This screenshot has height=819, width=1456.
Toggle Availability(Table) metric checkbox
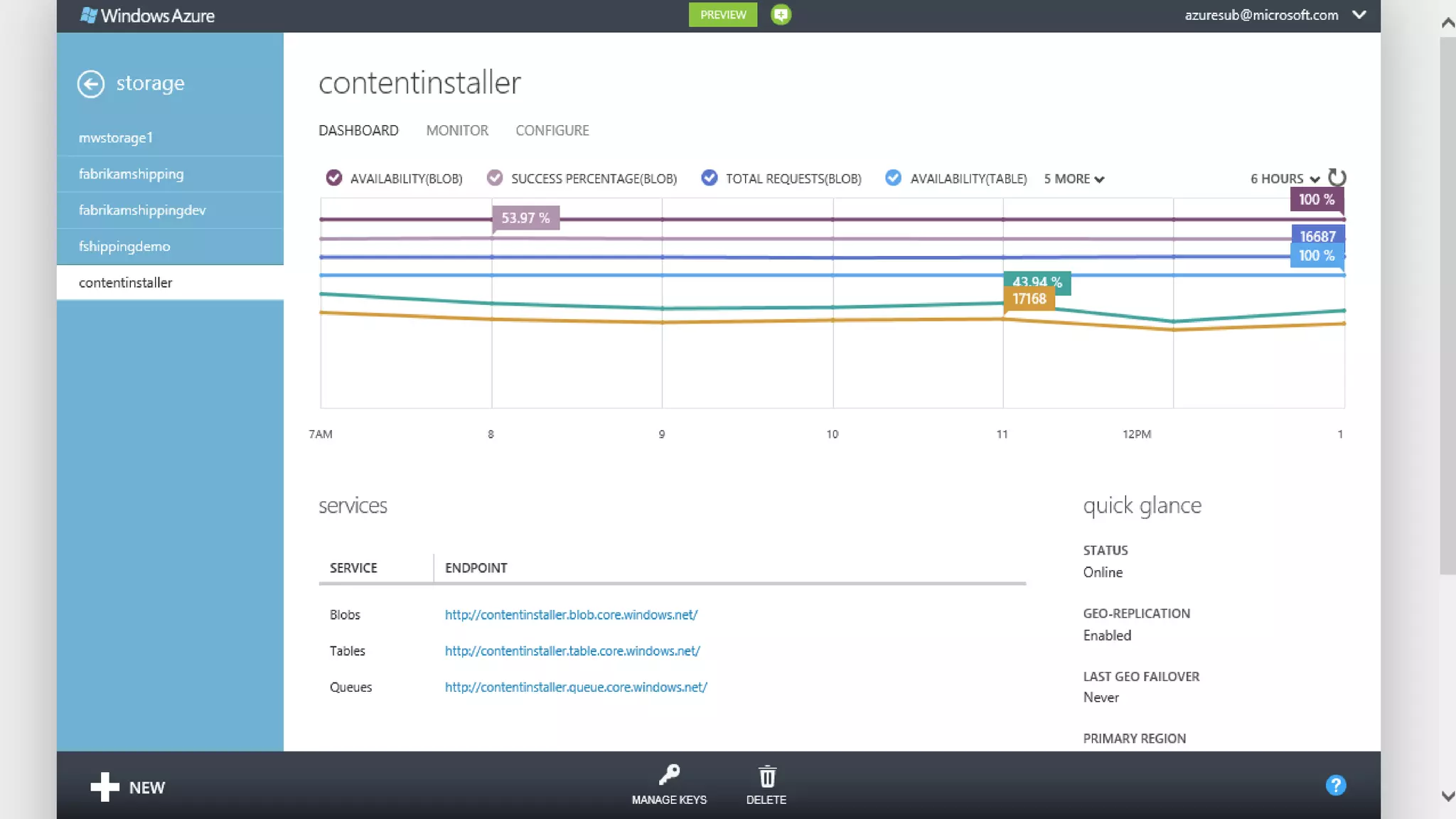893,178
